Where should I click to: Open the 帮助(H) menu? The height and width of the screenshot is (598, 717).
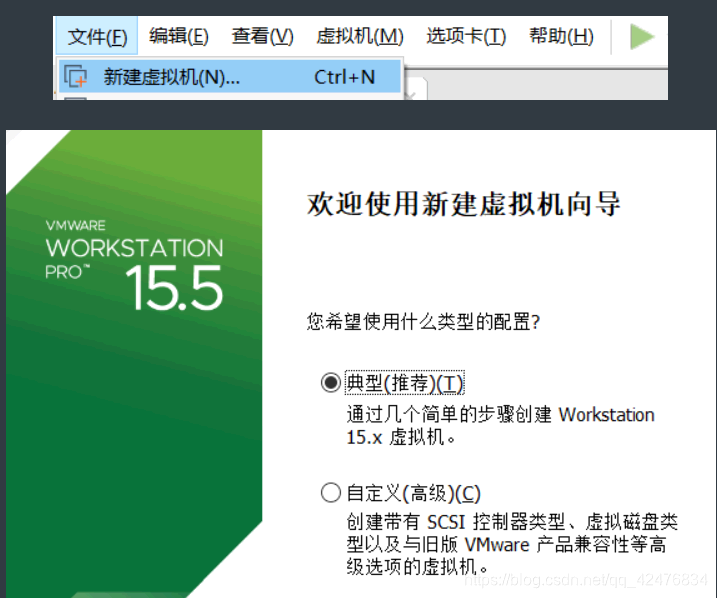[561, 37]
